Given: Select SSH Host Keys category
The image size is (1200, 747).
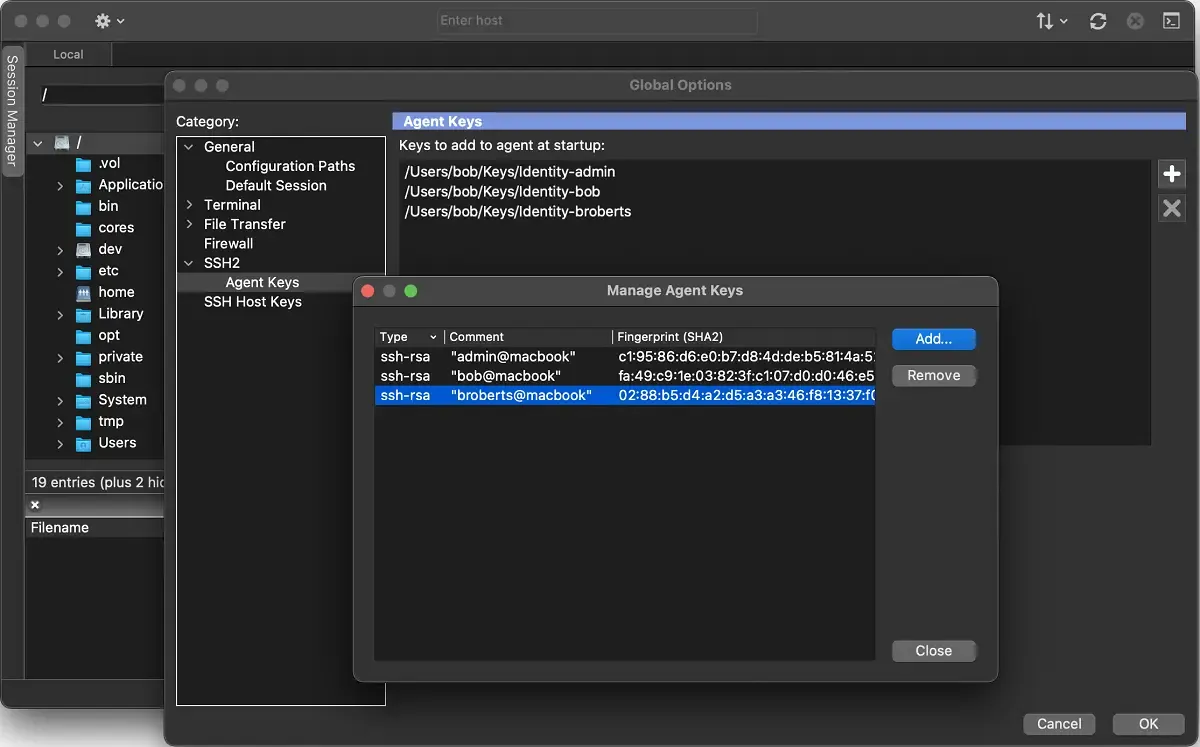Looking at the screenshot, I should [252, 301].
